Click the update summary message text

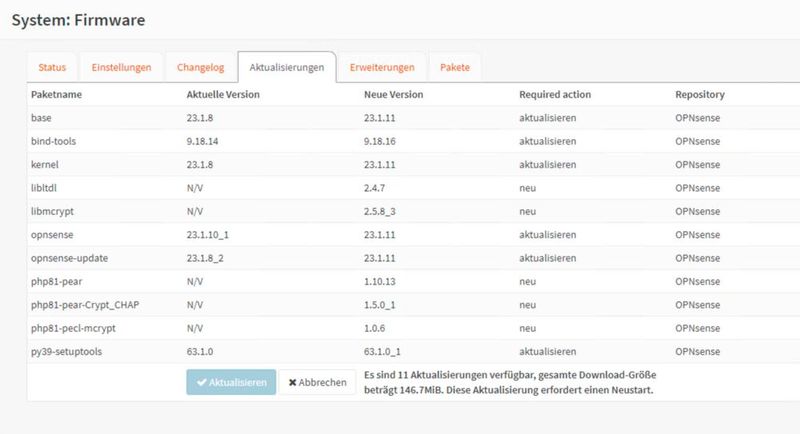click(x=510, y=382)
